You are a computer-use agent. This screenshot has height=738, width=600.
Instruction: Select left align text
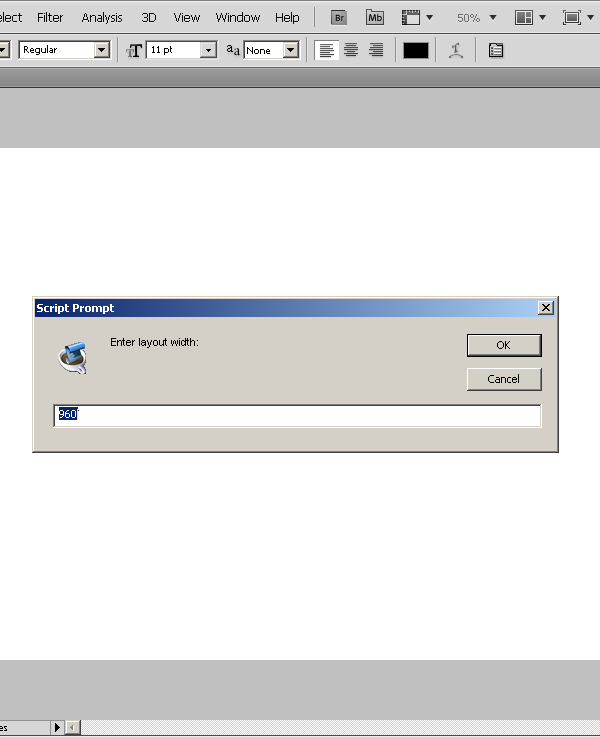(327, 50)
